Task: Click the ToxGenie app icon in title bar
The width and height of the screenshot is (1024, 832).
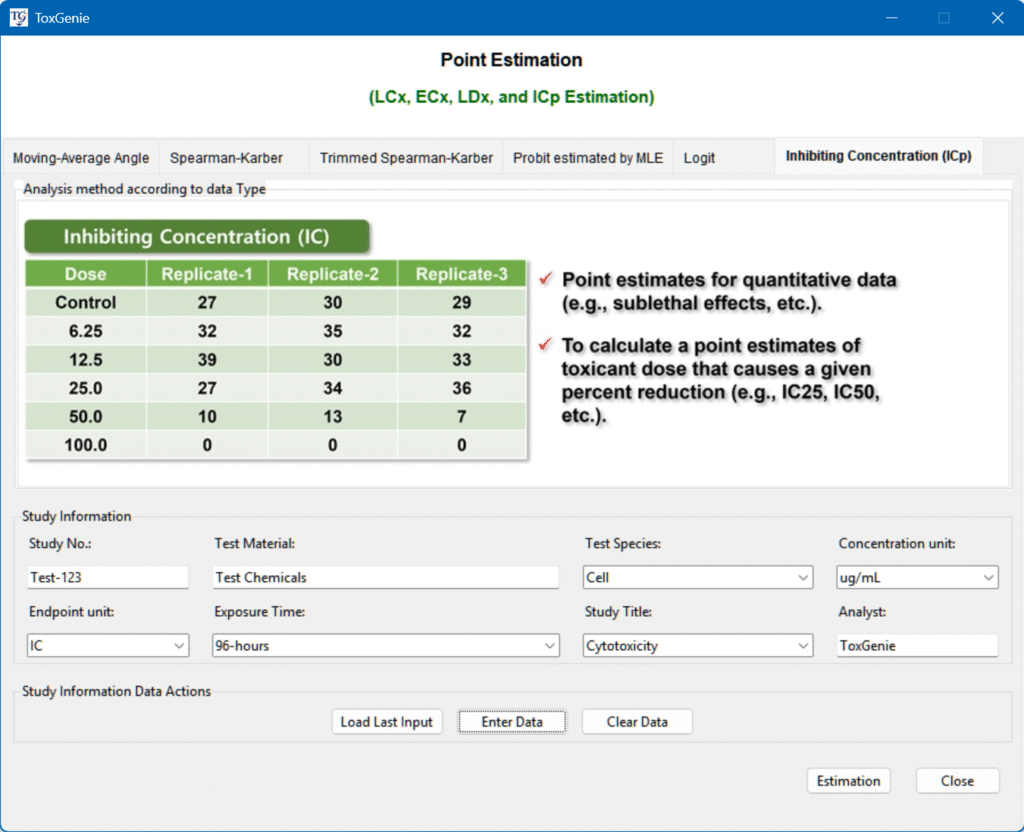Action: pos(18,17)
